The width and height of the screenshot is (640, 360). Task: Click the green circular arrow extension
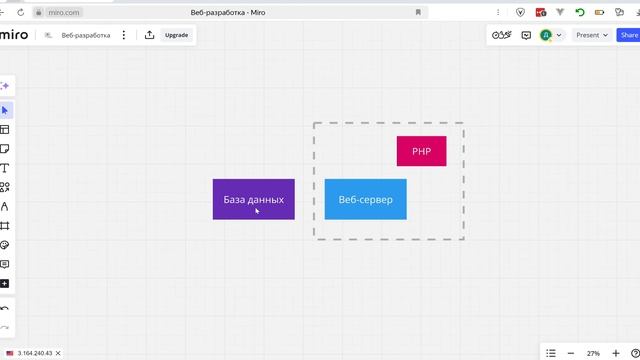(580, 13)
